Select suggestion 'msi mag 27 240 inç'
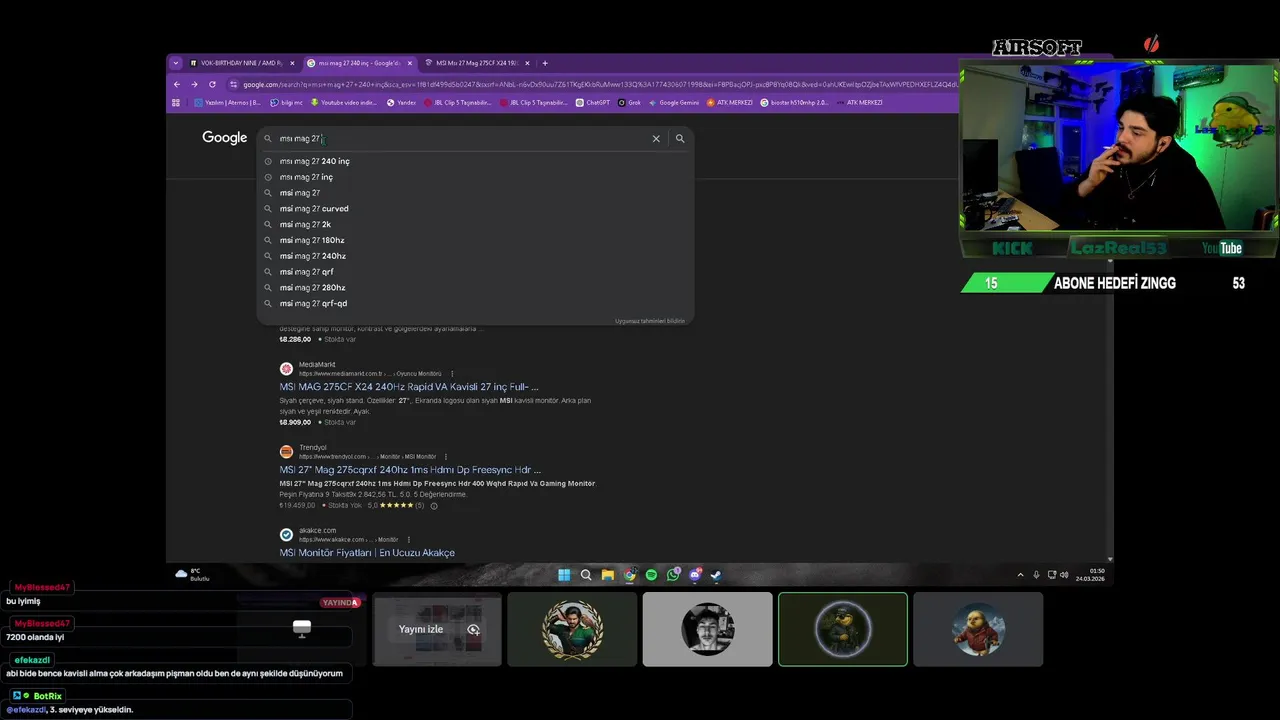Screen dimensions: 1280x720 point(475,161)
